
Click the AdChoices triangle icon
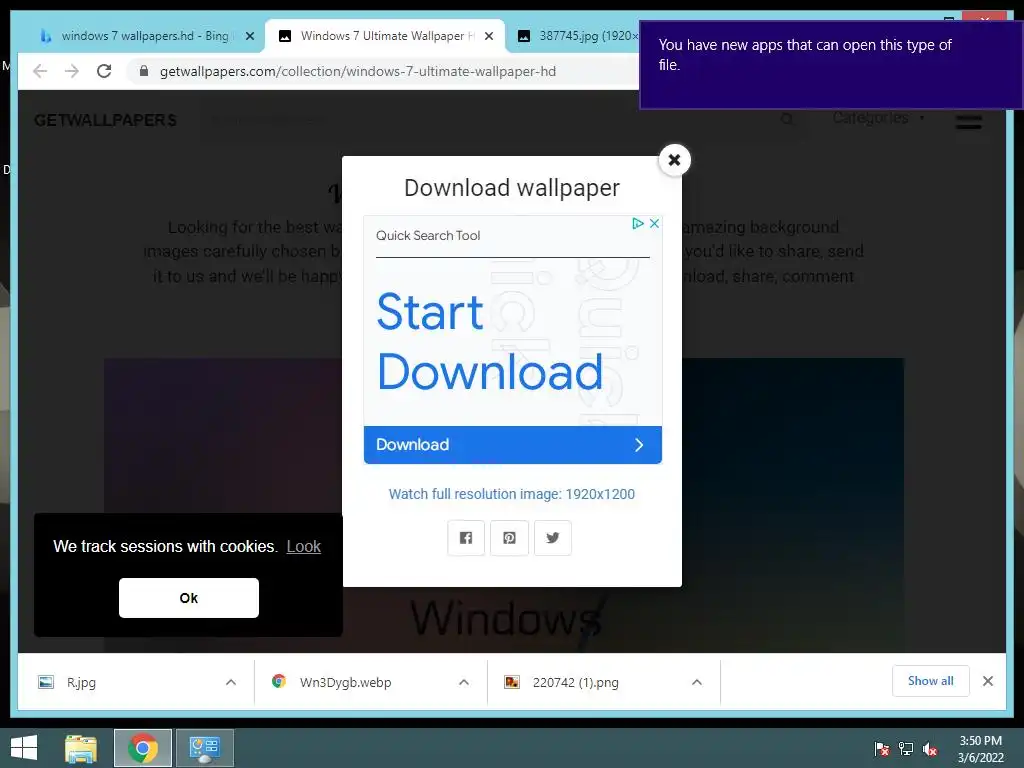(x=637, y=223)
